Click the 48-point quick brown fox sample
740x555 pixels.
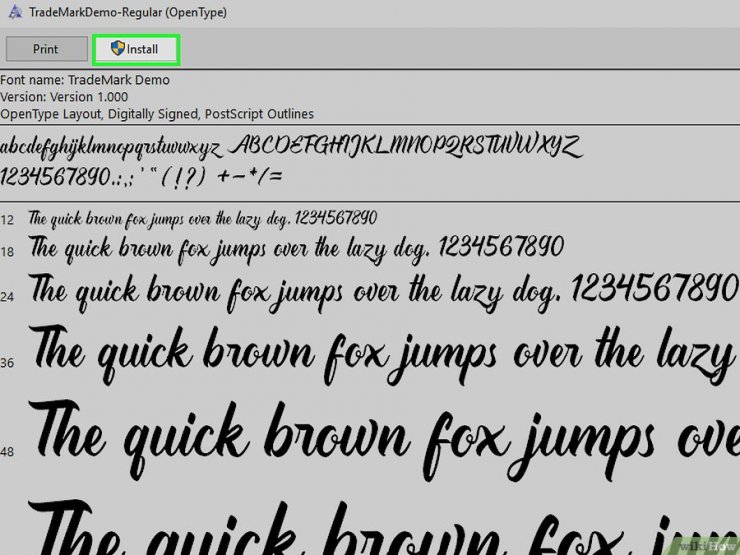tap(384, 441)
